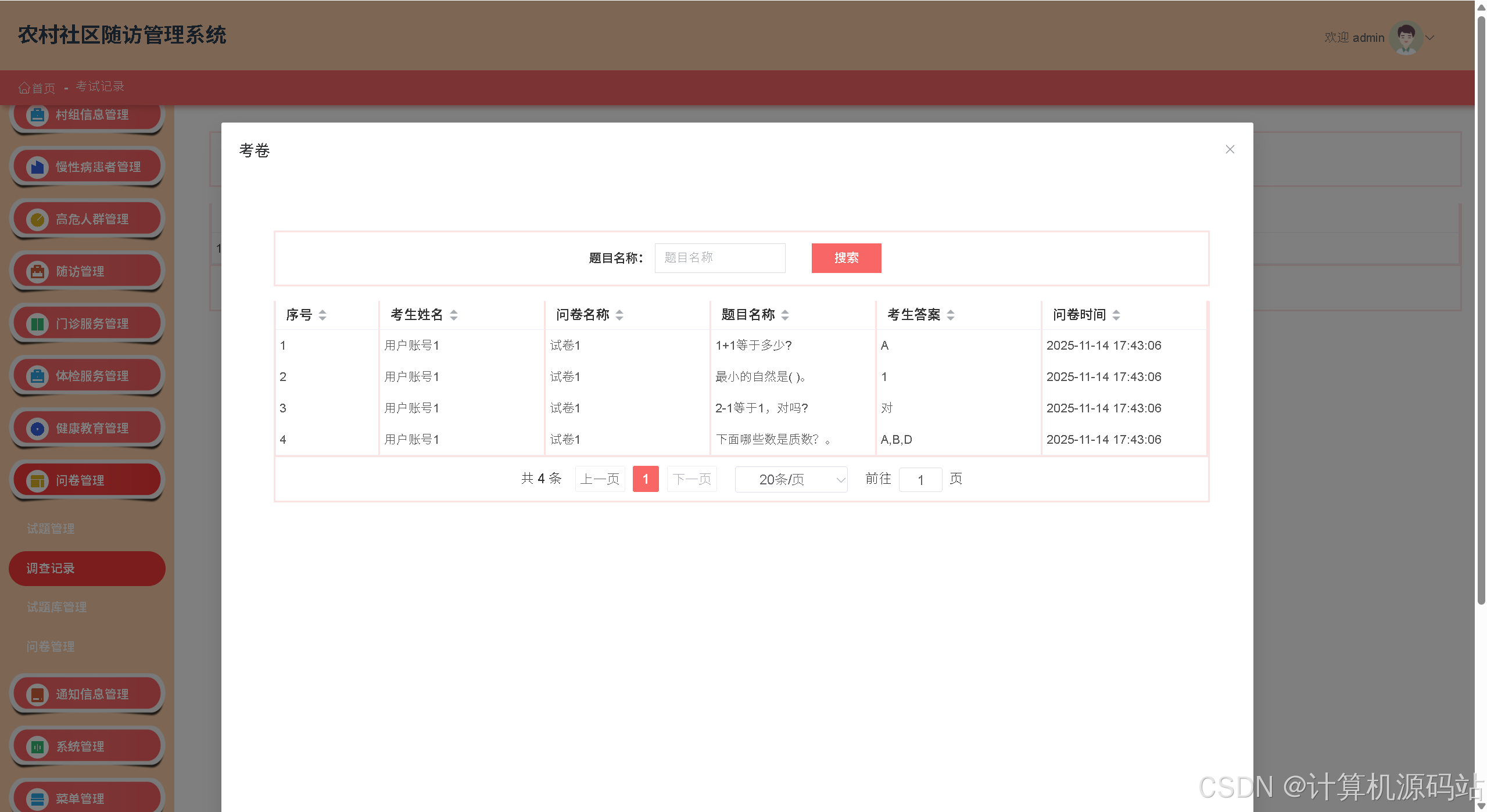The height and width of the screenshot is (812, 1487).
Task: Select page 1 in pagination
Action: pyautogui.click(x=646, y=479)
